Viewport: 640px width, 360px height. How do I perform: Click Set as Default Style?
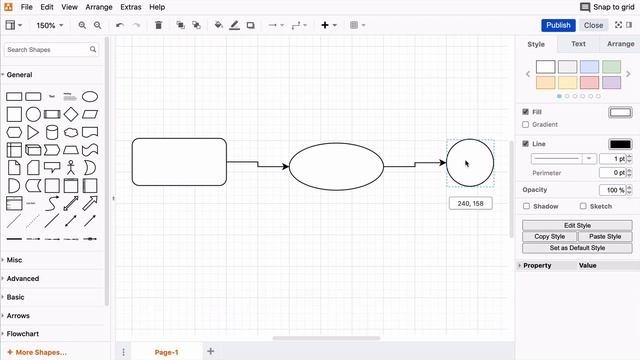coord(577,248)
